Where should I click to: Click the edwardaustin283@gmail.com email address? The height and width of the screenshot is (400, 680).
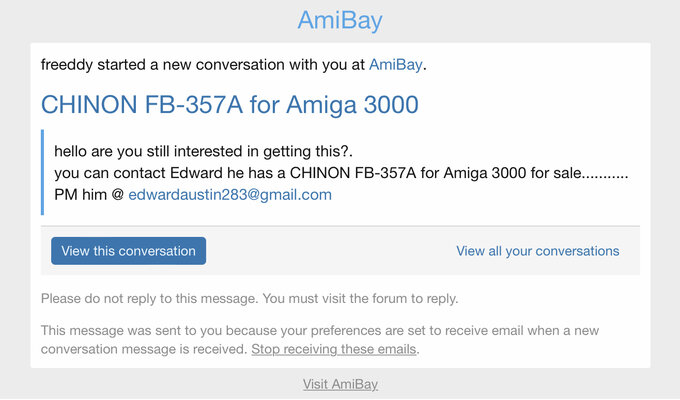point(230,195)
